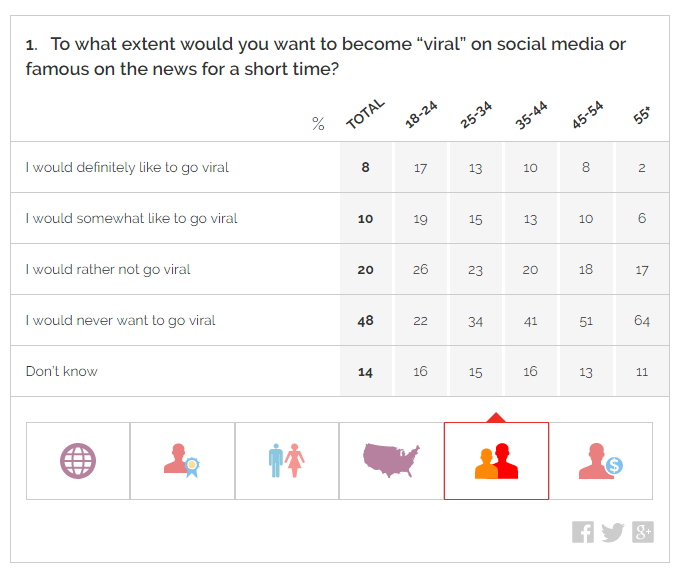Click "I would never want to go viral" row

[x=120, y=320]
